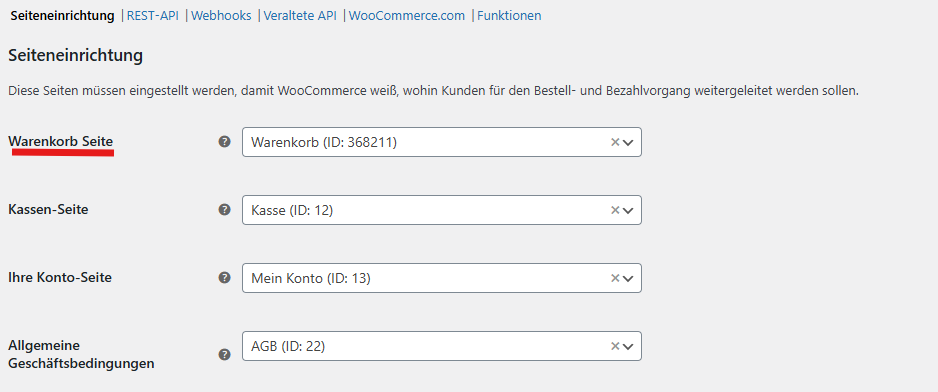Viewport: 938px width, 392px height.
Task: Expand the Warenkorb Seite dropdown arrow
Action: [x=628, y=142]
